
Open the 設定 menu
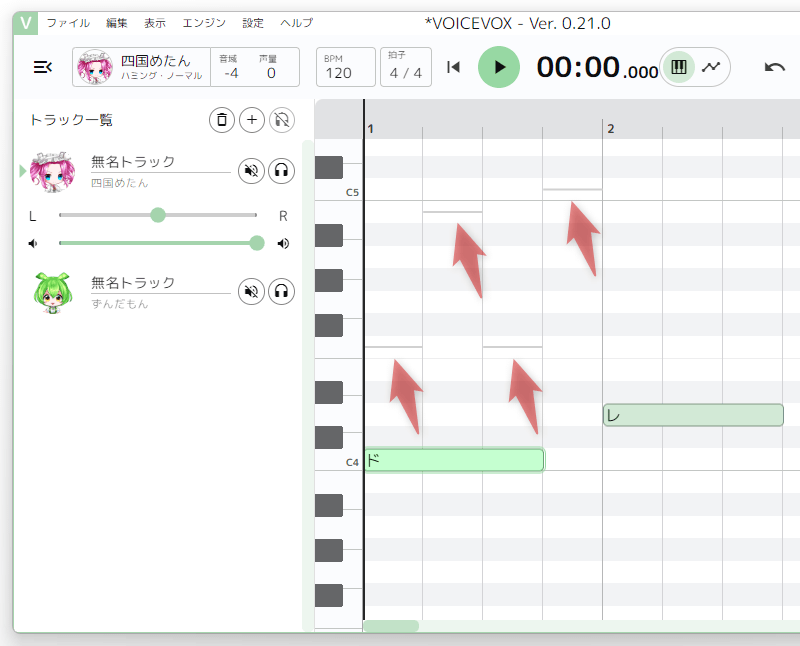[253, 23]
